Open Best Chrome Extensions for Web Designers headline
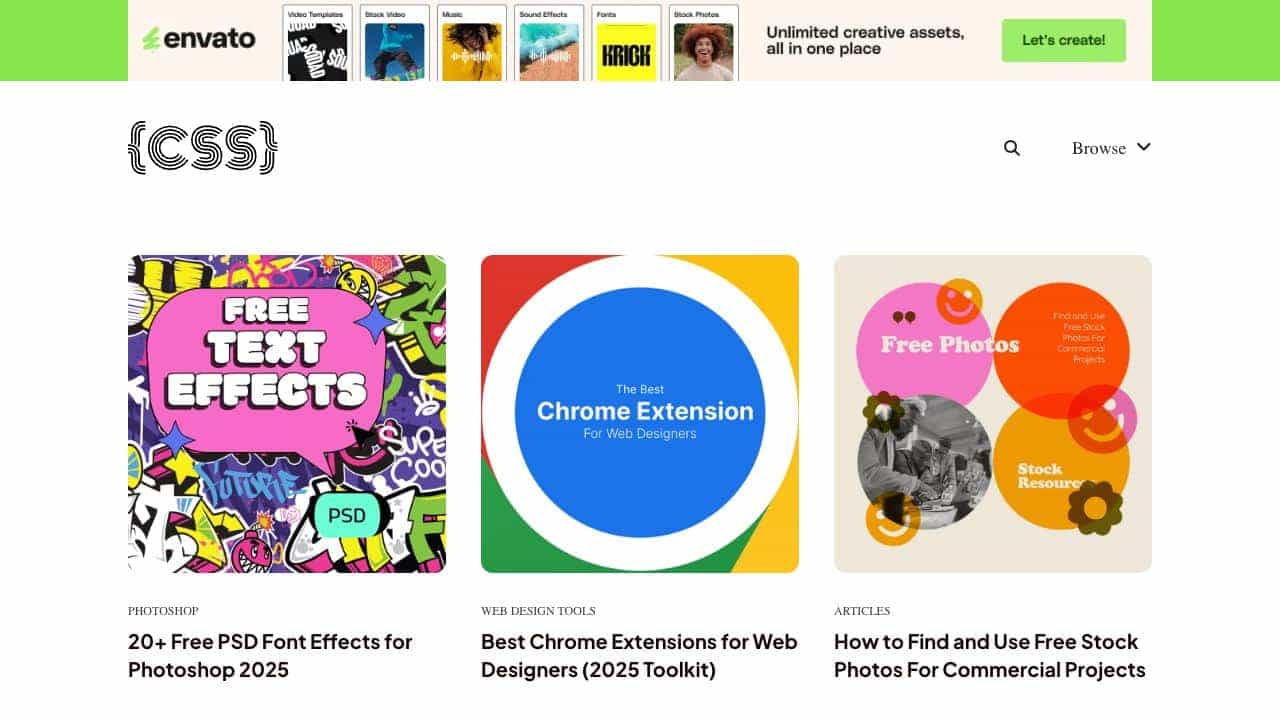Screen dimensions: 1280x720 click(639, 656)
